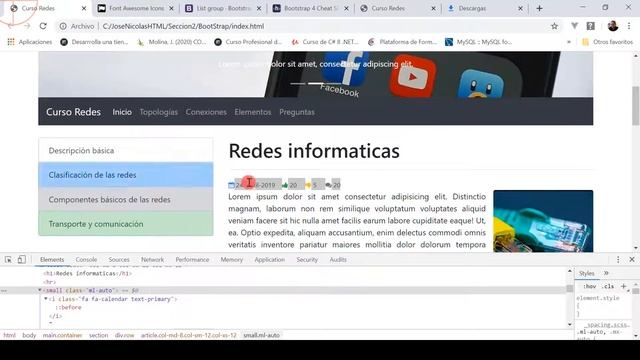Switch to the Console tab in DevTools

pos(86,260)
